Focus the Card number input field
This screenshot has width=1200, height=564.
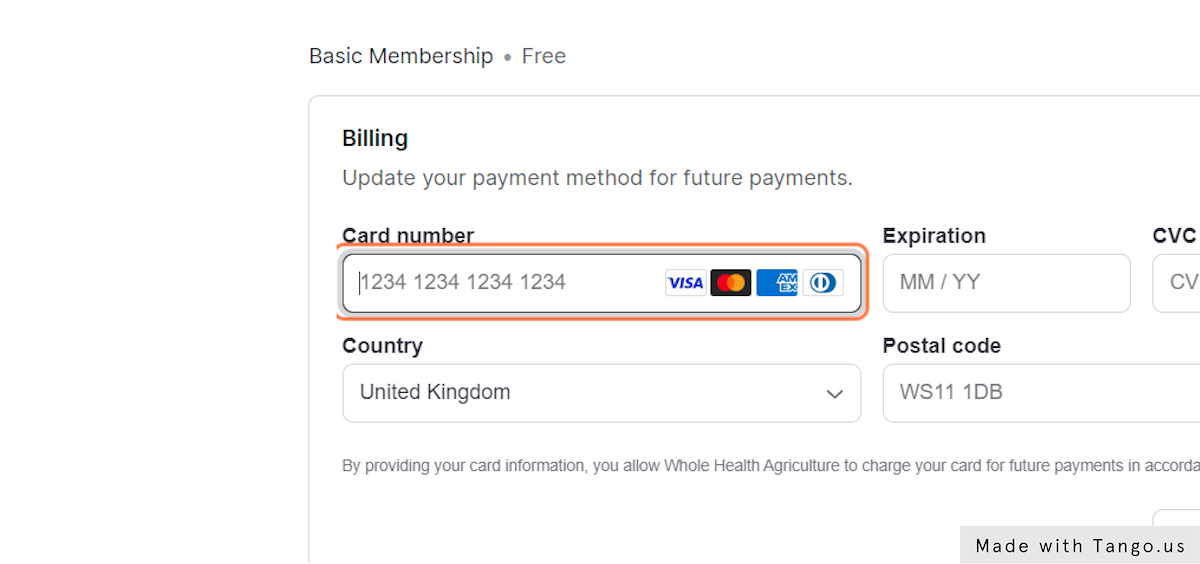(x=602, y=283)
